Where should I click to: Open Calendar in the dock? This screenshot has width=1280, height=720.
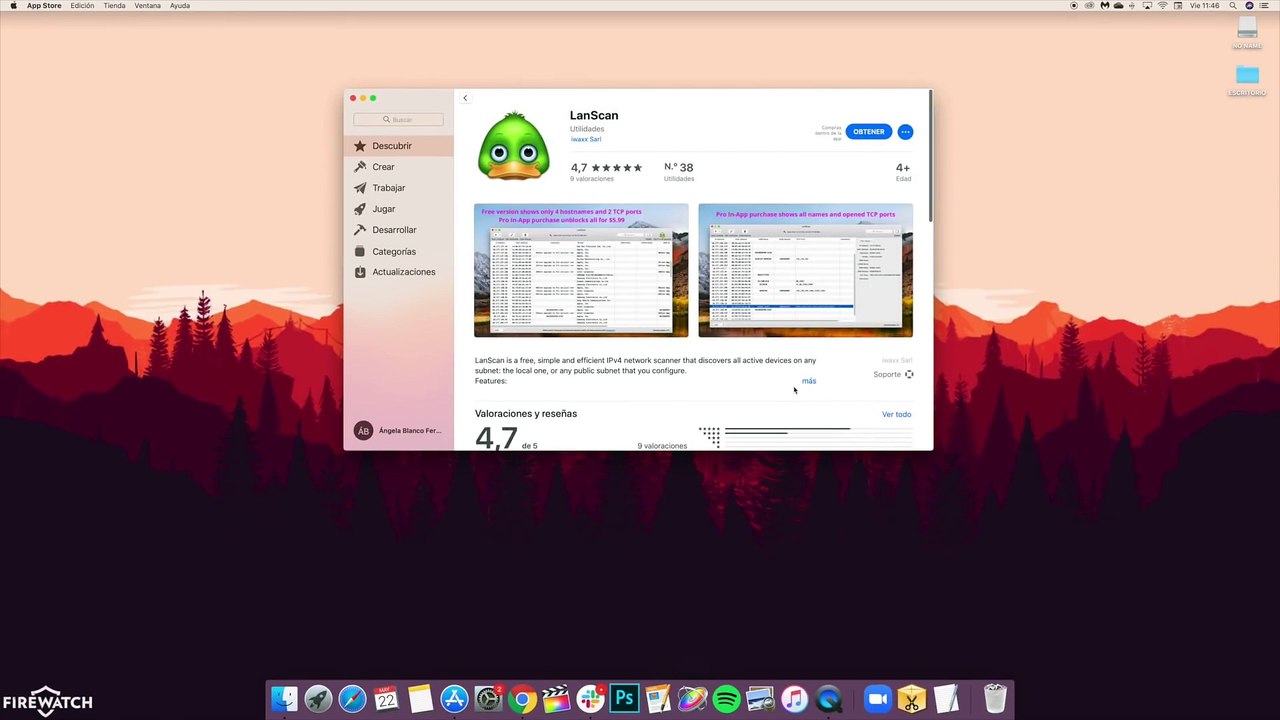(x=386, y=699)
